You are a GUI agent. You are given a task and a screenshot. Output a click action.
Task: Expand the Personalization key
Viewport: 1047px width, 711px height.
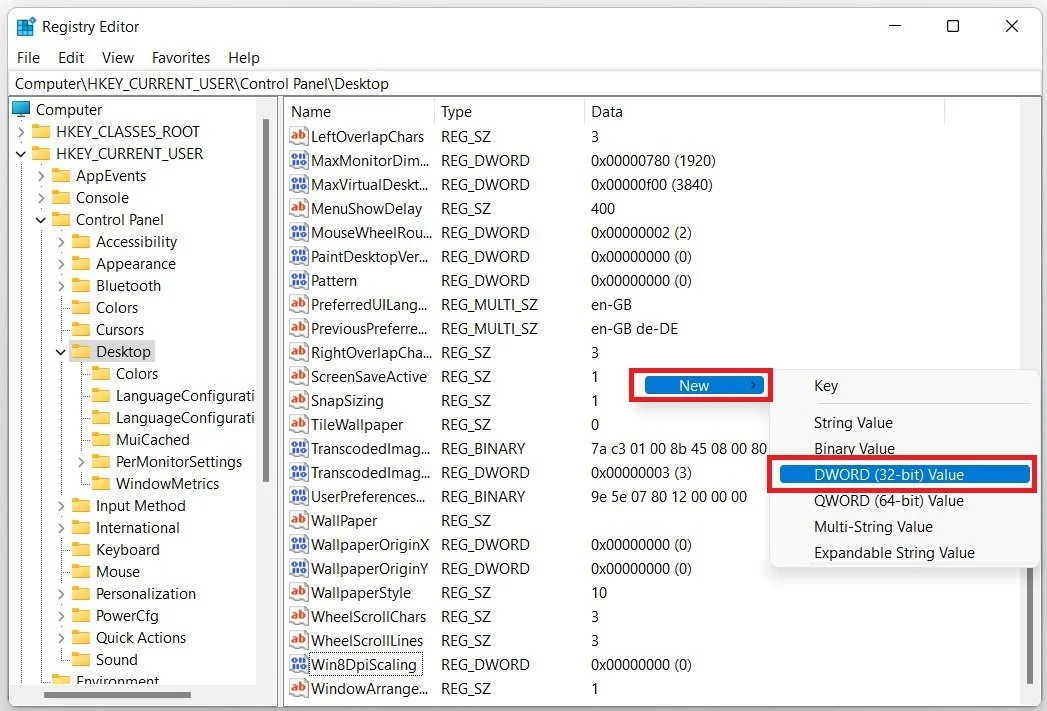pyautogui.click(x=61, y=594)
